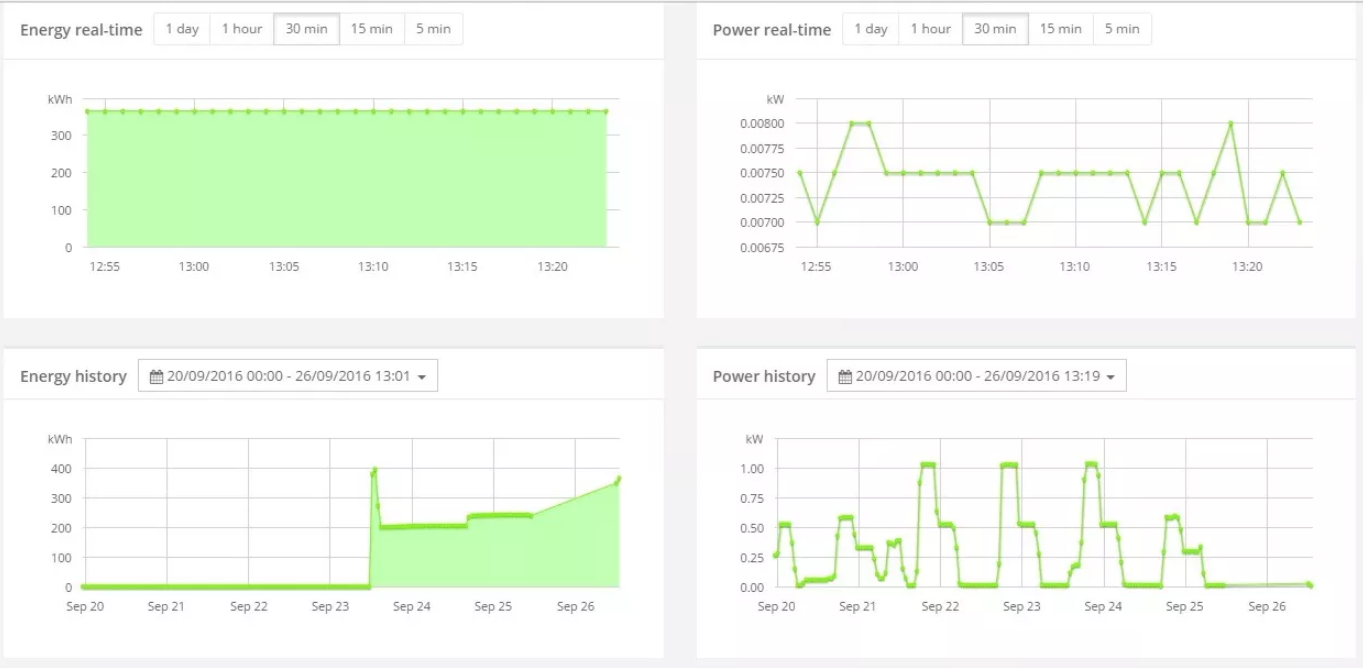Click the 13:19 peak in Power real-time chart
The image size is (1363, 668).
pos(1231,124)
